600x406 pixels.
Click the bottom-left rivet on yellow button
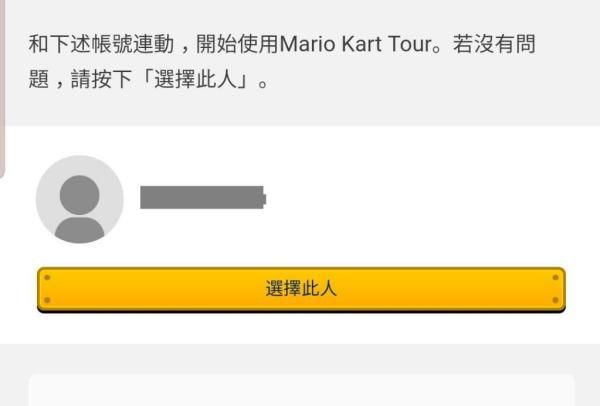pos(46,300)
